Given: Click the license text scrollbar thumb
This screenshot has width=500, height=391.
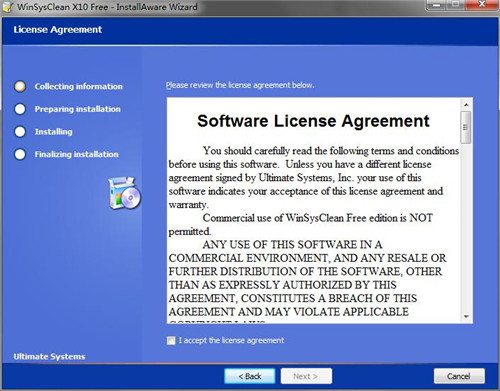Looking at the screenshot, I should point(466,128).
